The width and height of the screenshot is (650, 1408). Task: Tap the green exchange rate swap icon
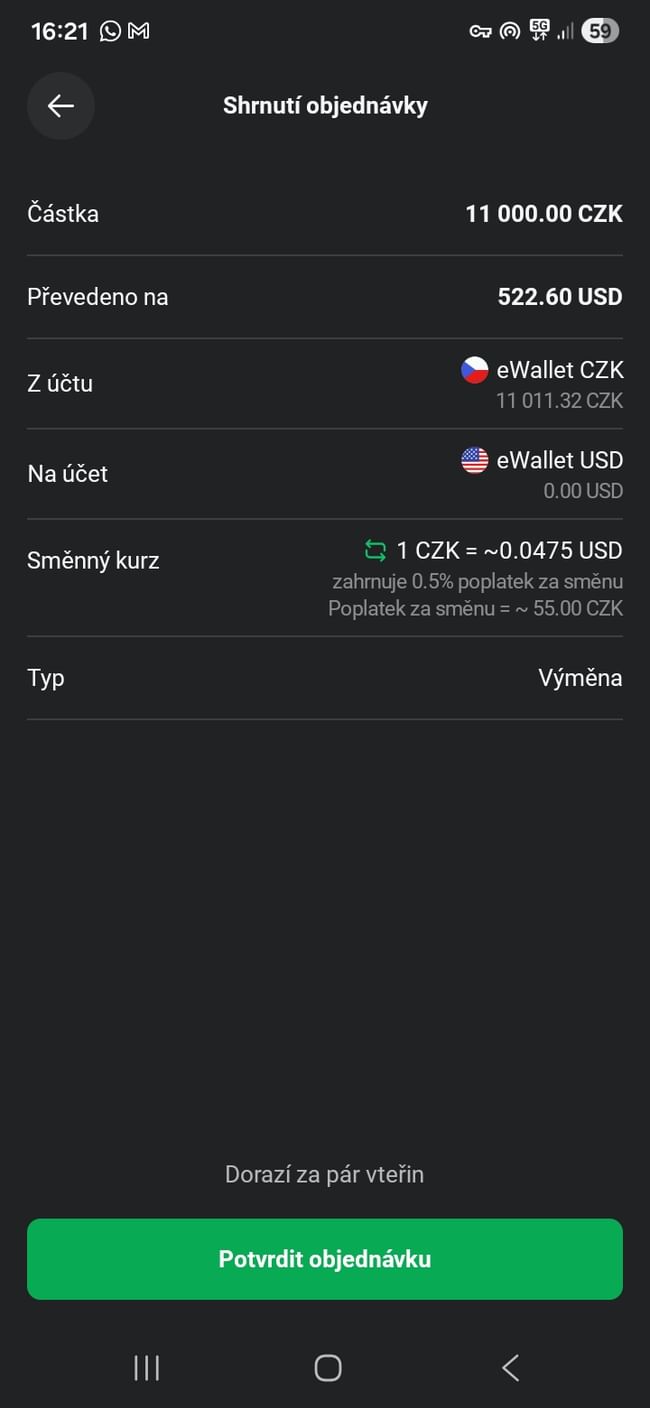[375, 550]
